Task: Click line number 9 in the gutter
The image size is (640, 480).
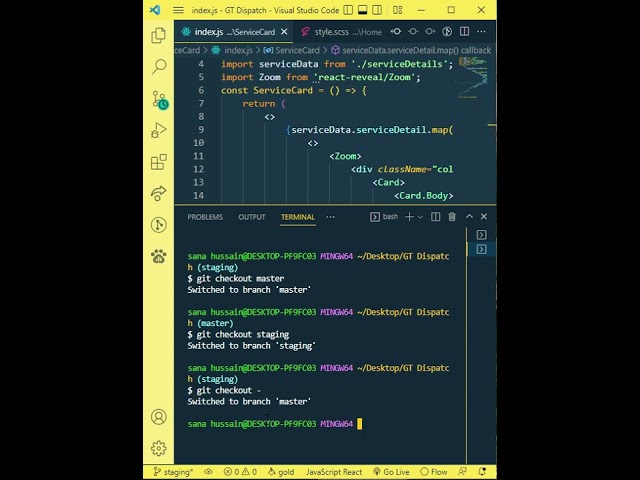Action: coord(201,130)
